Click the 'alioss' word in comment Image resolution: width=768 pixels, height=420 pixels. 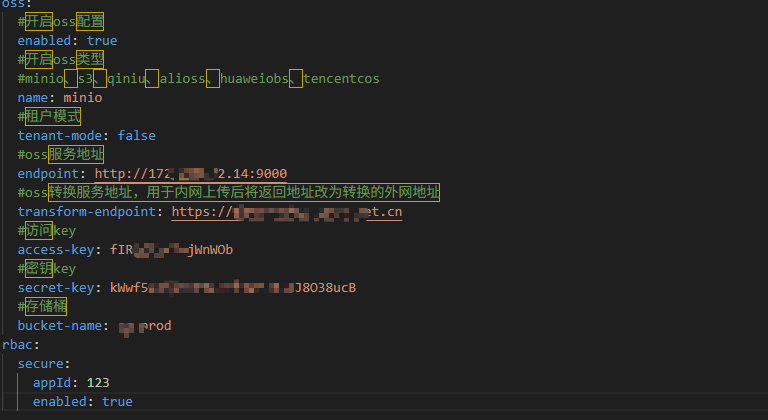click(182, 78)
